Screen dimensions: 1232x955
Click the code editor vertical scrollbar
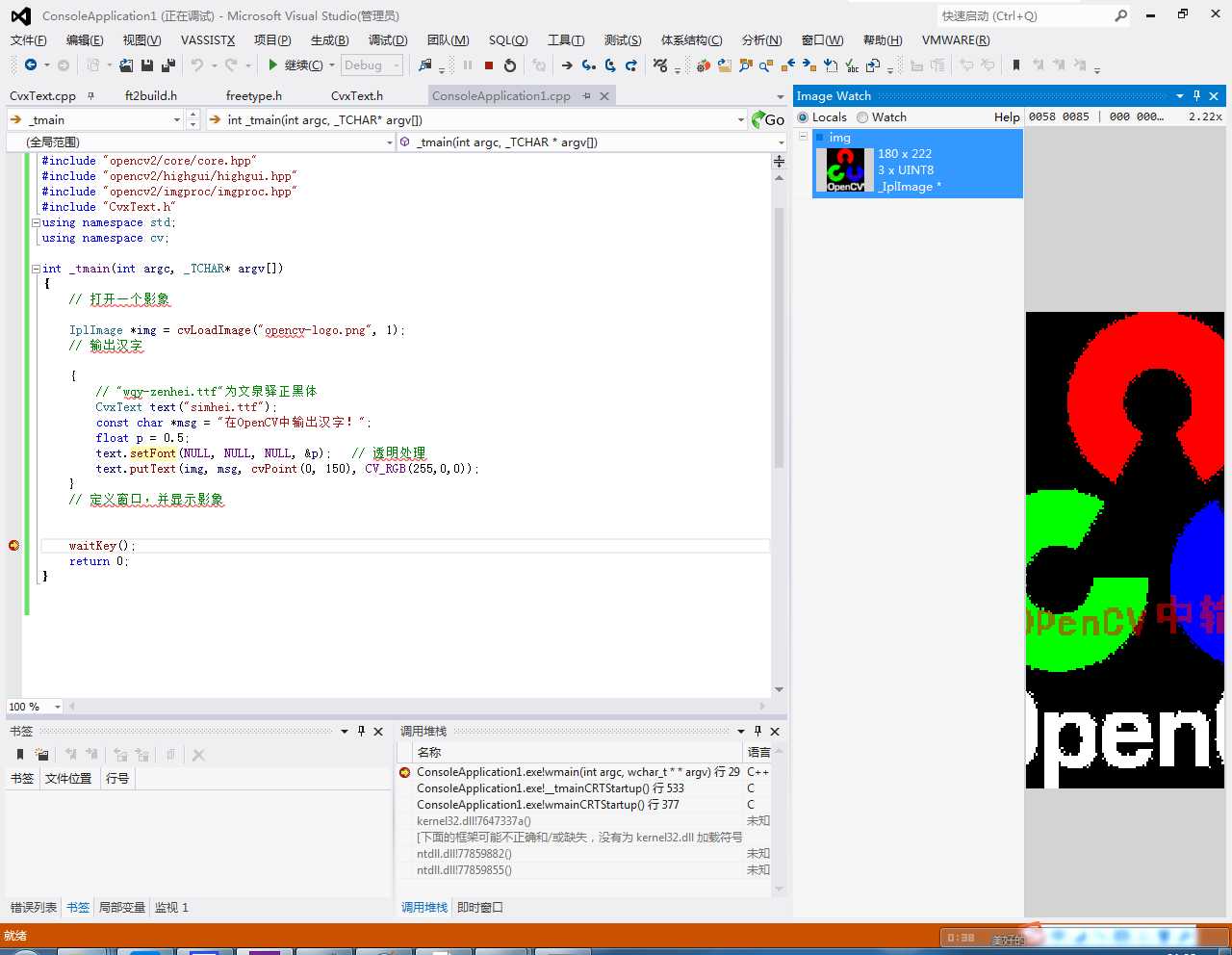tap(779, 337)
